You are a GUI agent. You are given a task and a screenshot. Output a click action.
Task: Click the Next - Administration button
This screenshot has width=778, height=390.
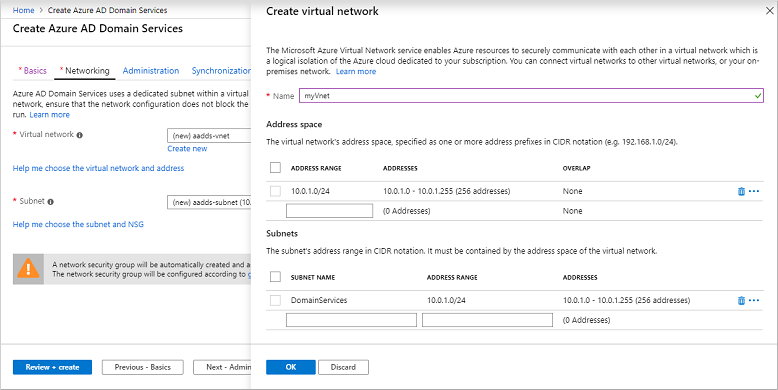pos(222,367)
